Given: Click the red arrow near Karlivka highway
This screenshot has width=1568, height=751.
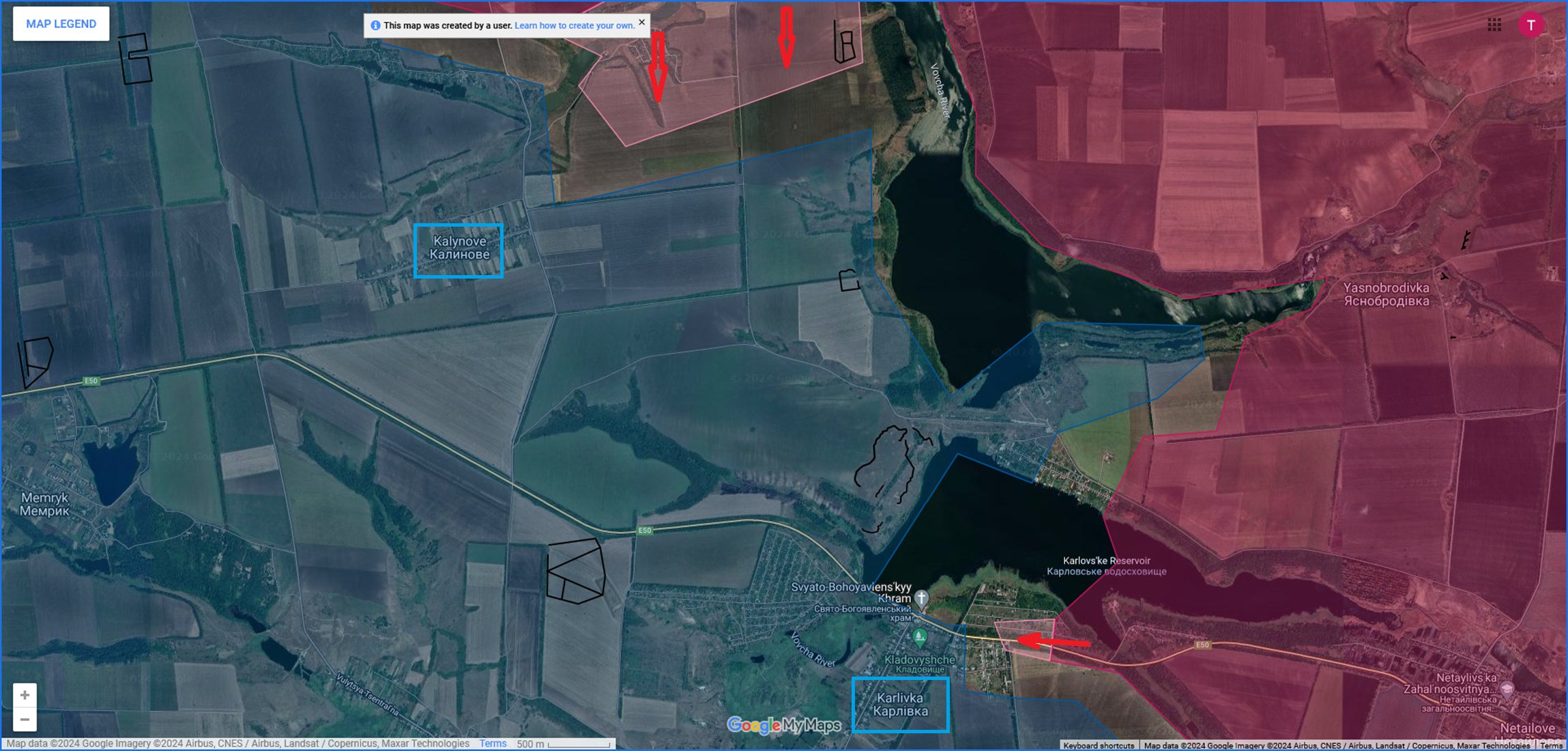Looking at the screenshot, I should tap(1054, 641).
